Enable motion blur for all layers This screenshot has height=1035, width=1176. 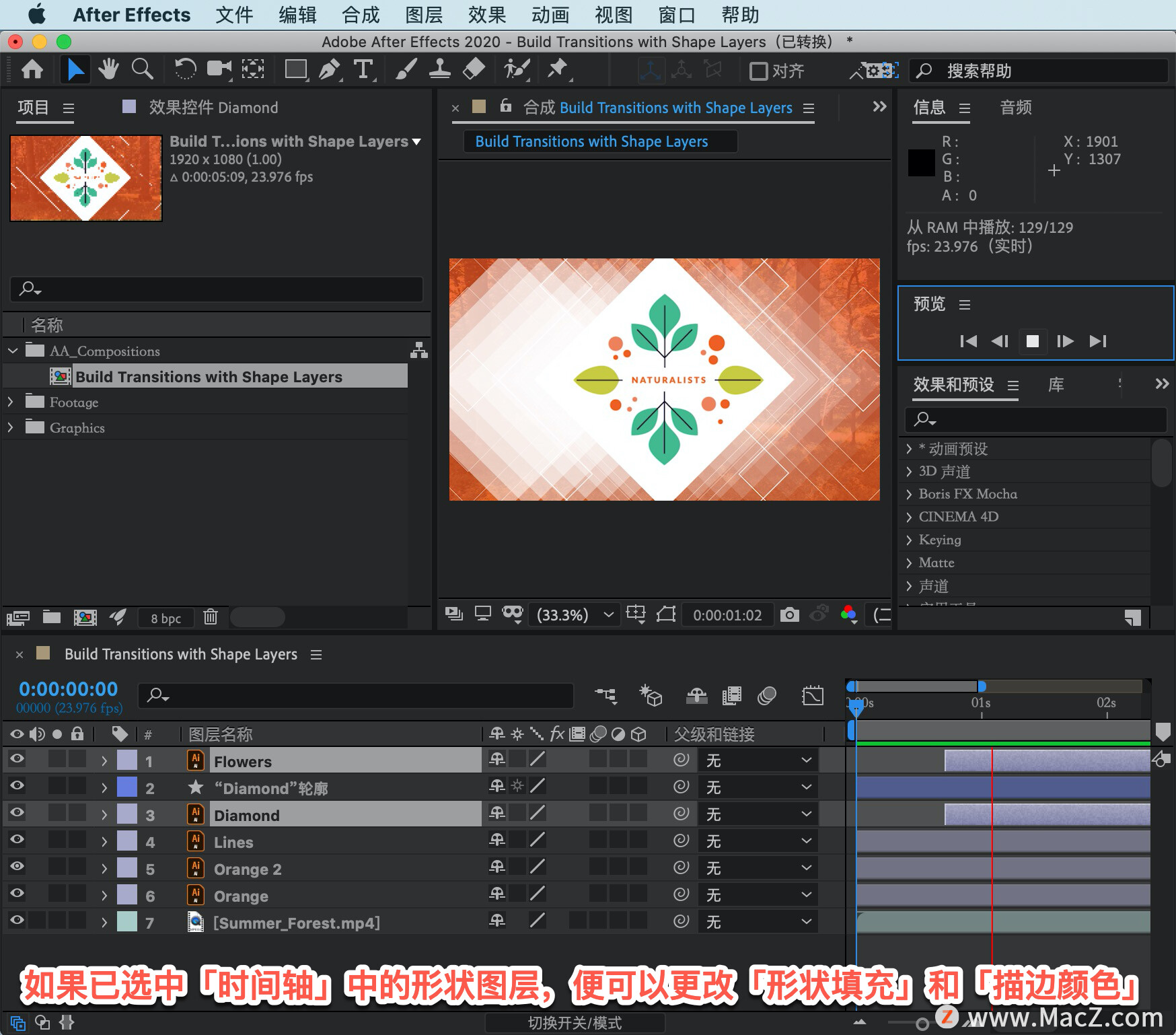(767, 695)
